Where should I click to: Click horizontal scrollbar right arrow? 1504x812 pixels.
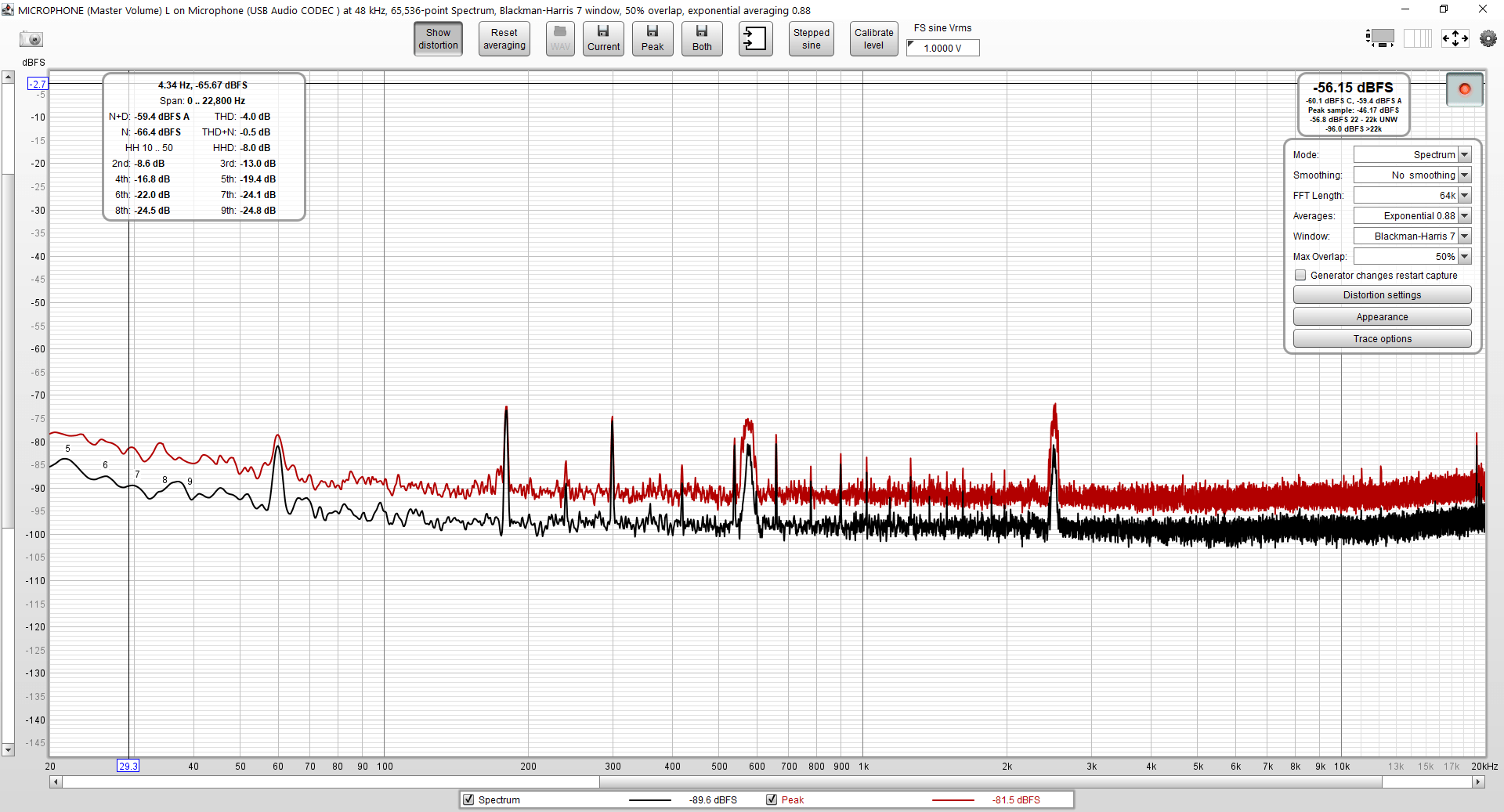[x=1478, y=781]
